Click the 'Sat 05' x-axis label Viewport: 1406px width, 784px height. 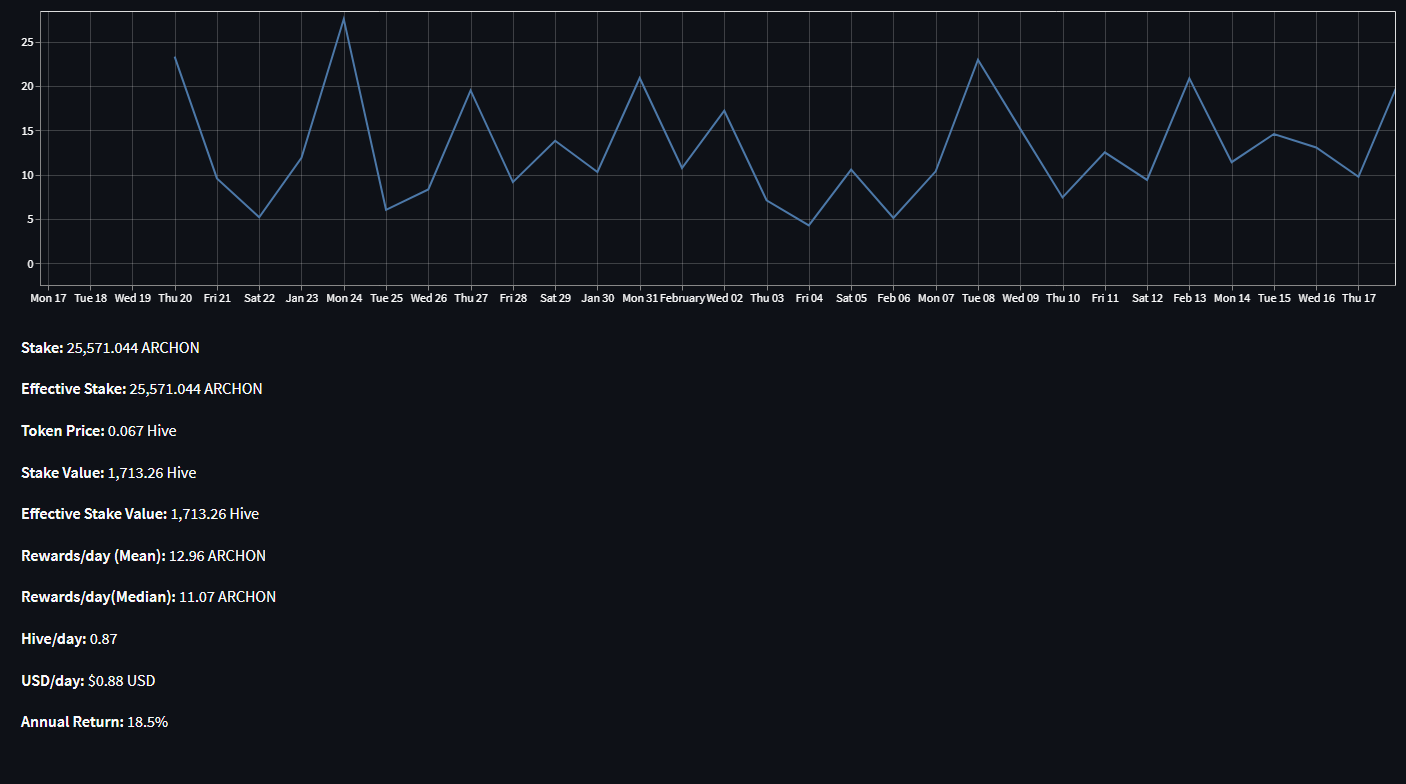tap(851, 298)
